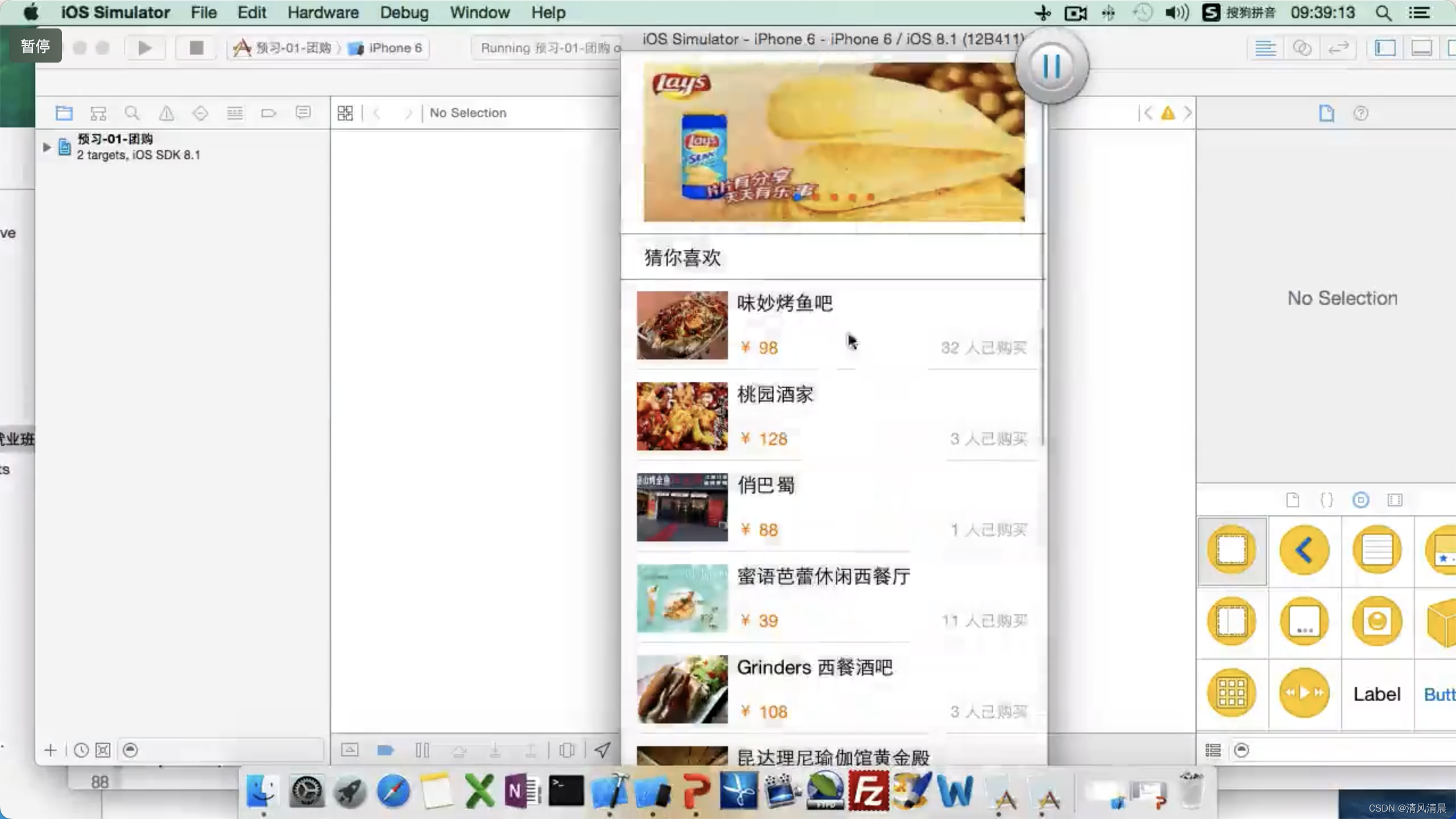Open the Debug menu
The image size is (1456, 819).
[x=404, y=13]
